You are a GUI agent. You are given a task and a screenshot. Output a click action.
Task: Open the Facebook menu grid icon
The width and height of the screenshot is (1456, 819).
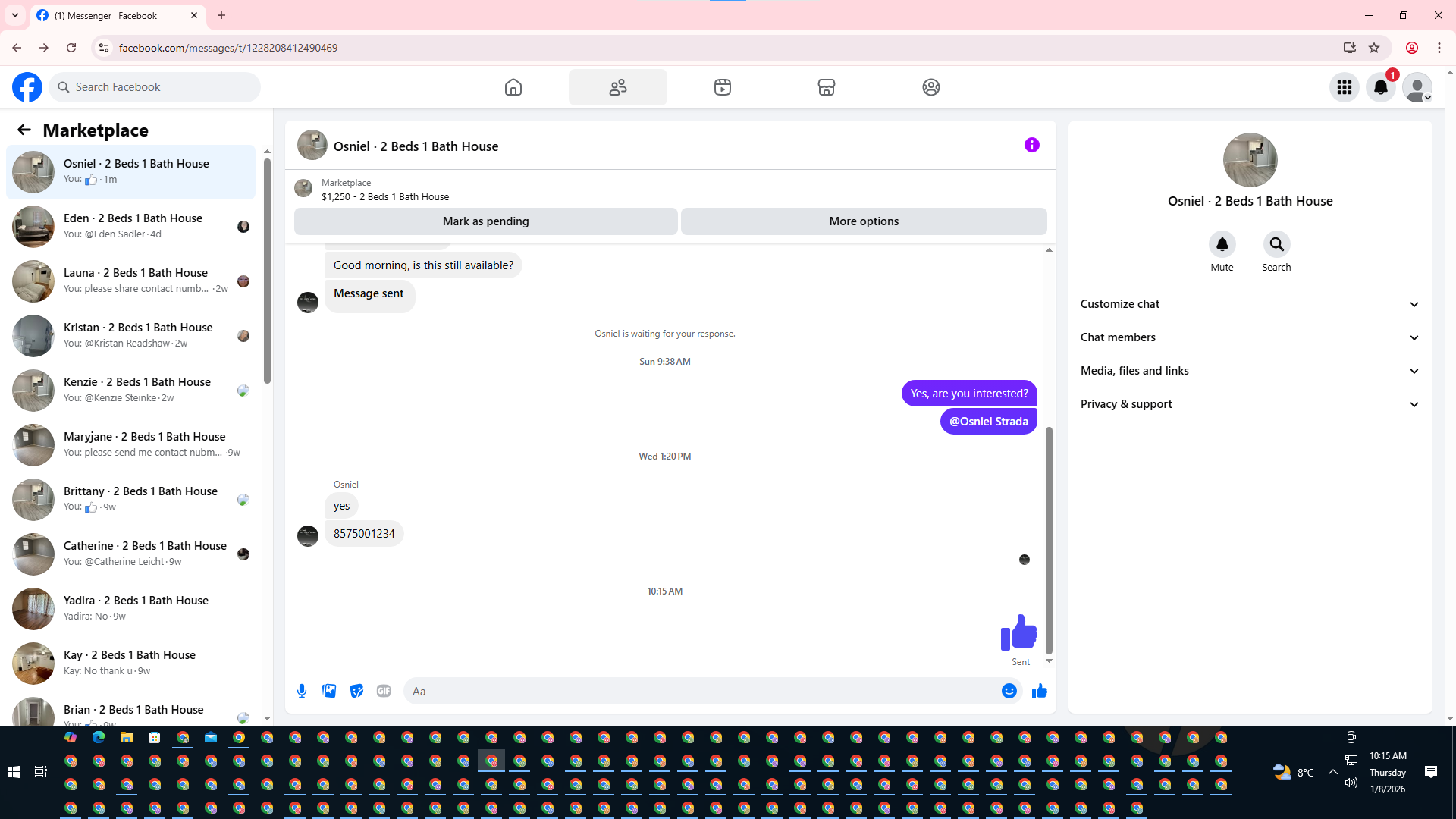click(x=1345, y=87)
